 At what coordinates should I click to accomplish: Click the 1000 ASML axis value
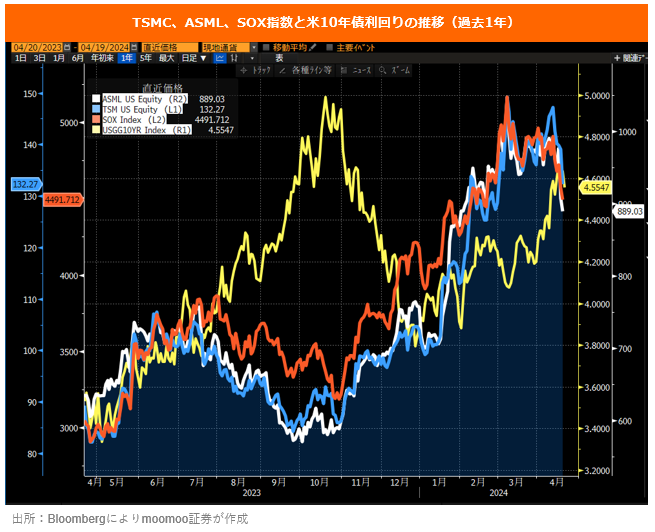tap(627, 132)
